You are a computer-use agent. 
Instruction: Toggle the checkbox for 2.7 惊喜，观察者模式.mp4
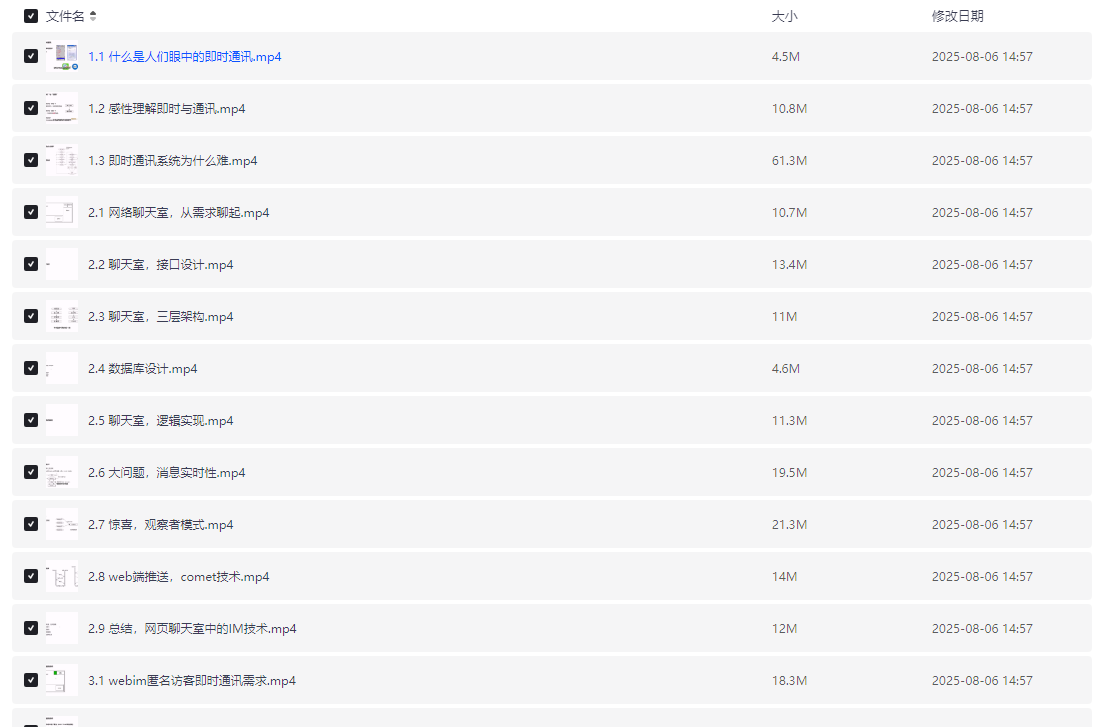click(31, 524)
